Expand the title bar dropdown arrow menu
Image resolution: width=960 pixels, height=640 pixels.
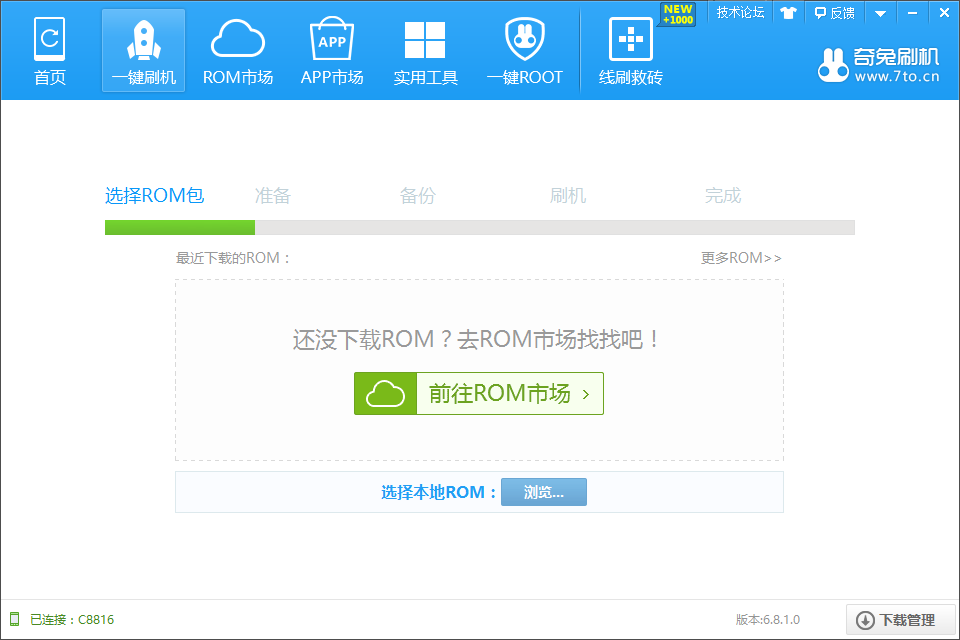(879, 12)
